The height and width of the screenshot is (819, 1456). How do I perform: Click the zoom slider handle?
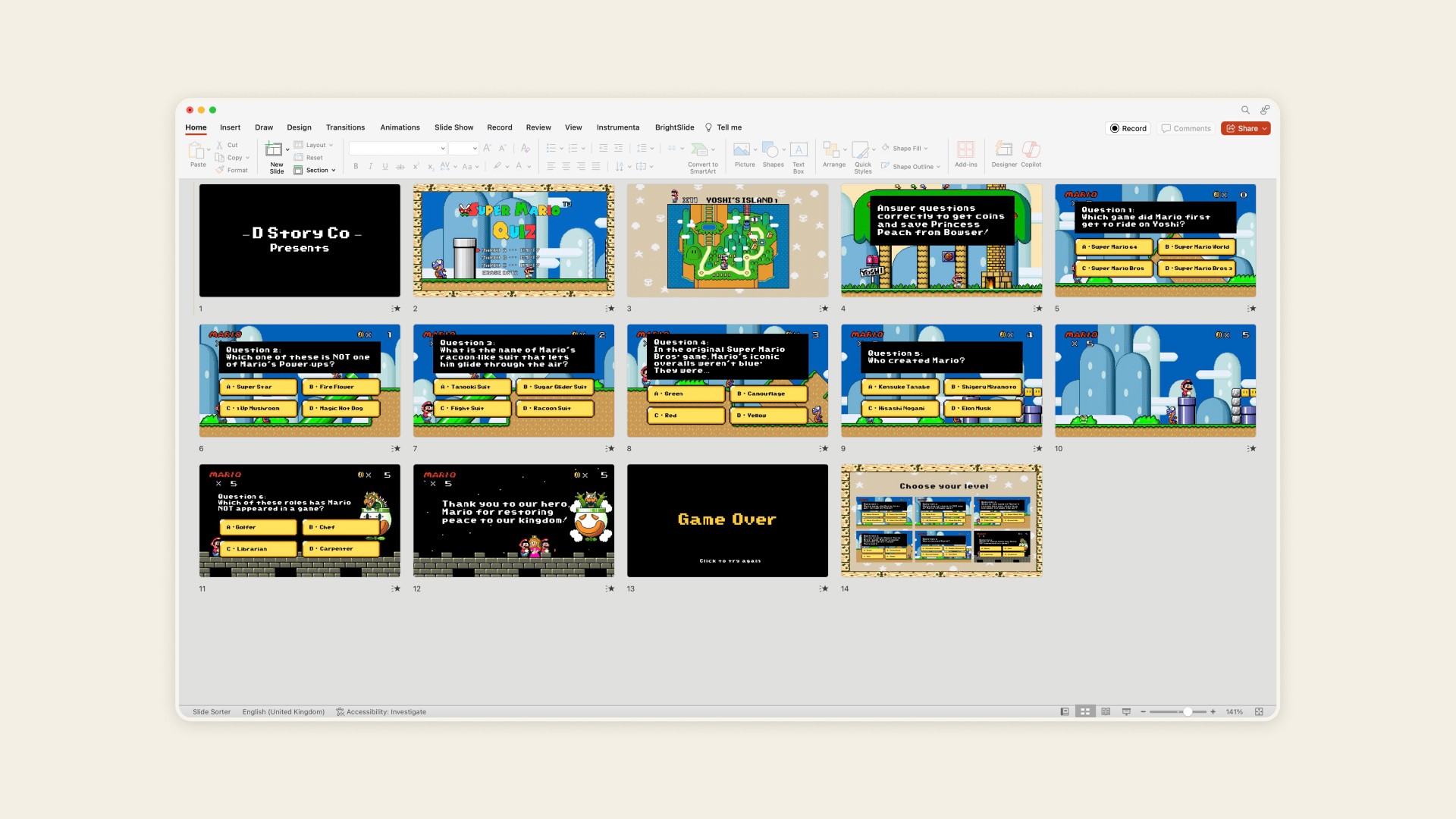click(x=1188, y=712)
